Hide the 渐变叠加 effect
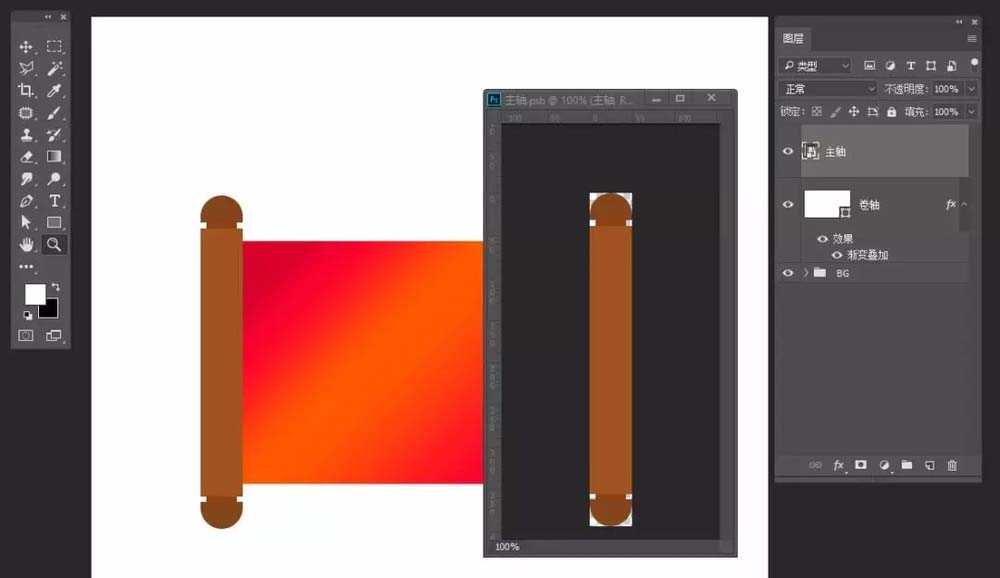 tap(836, 255)
